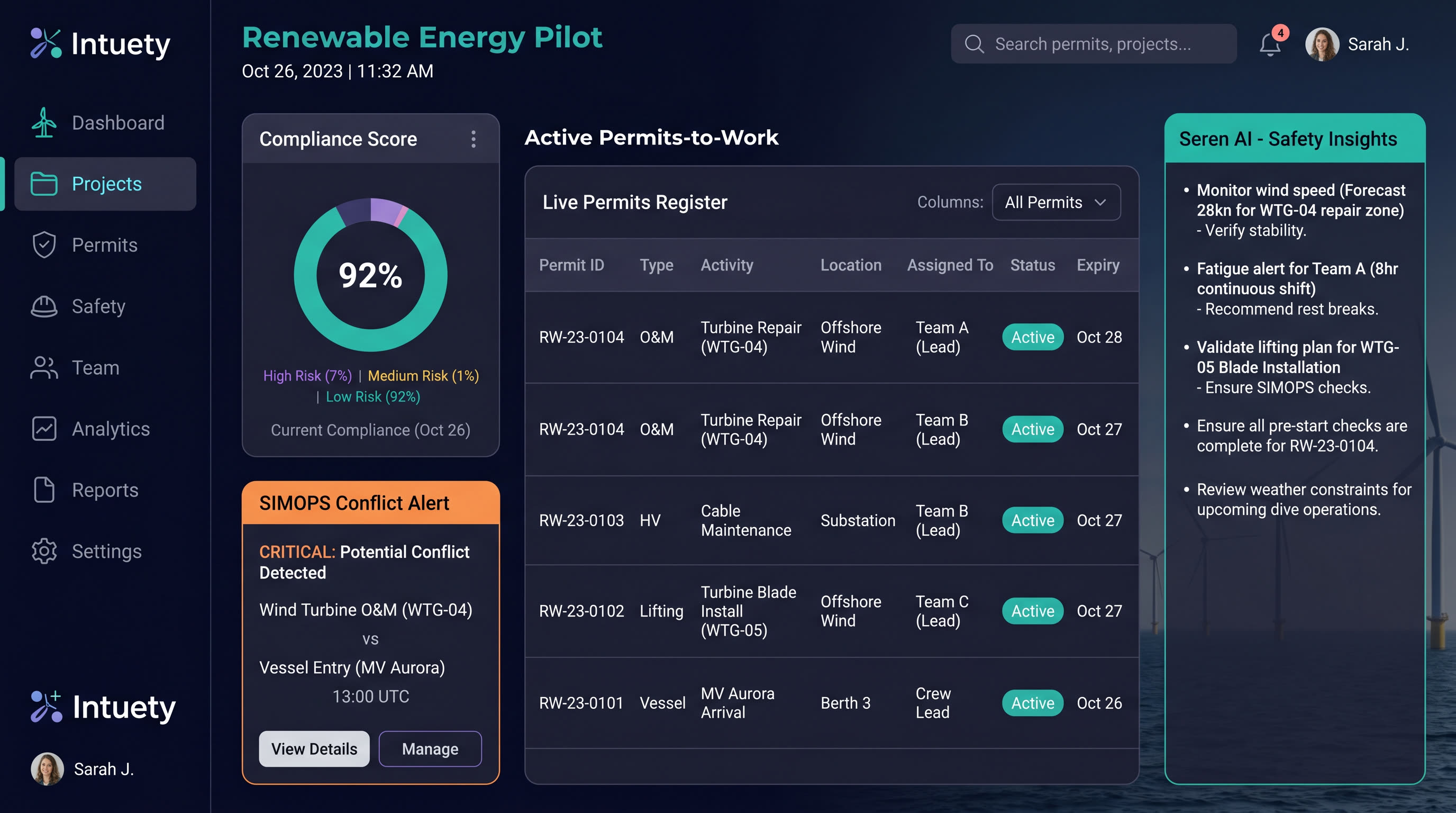
Task: Click Sarah J.'s profile avatar photo
Action: (1322, 43)
